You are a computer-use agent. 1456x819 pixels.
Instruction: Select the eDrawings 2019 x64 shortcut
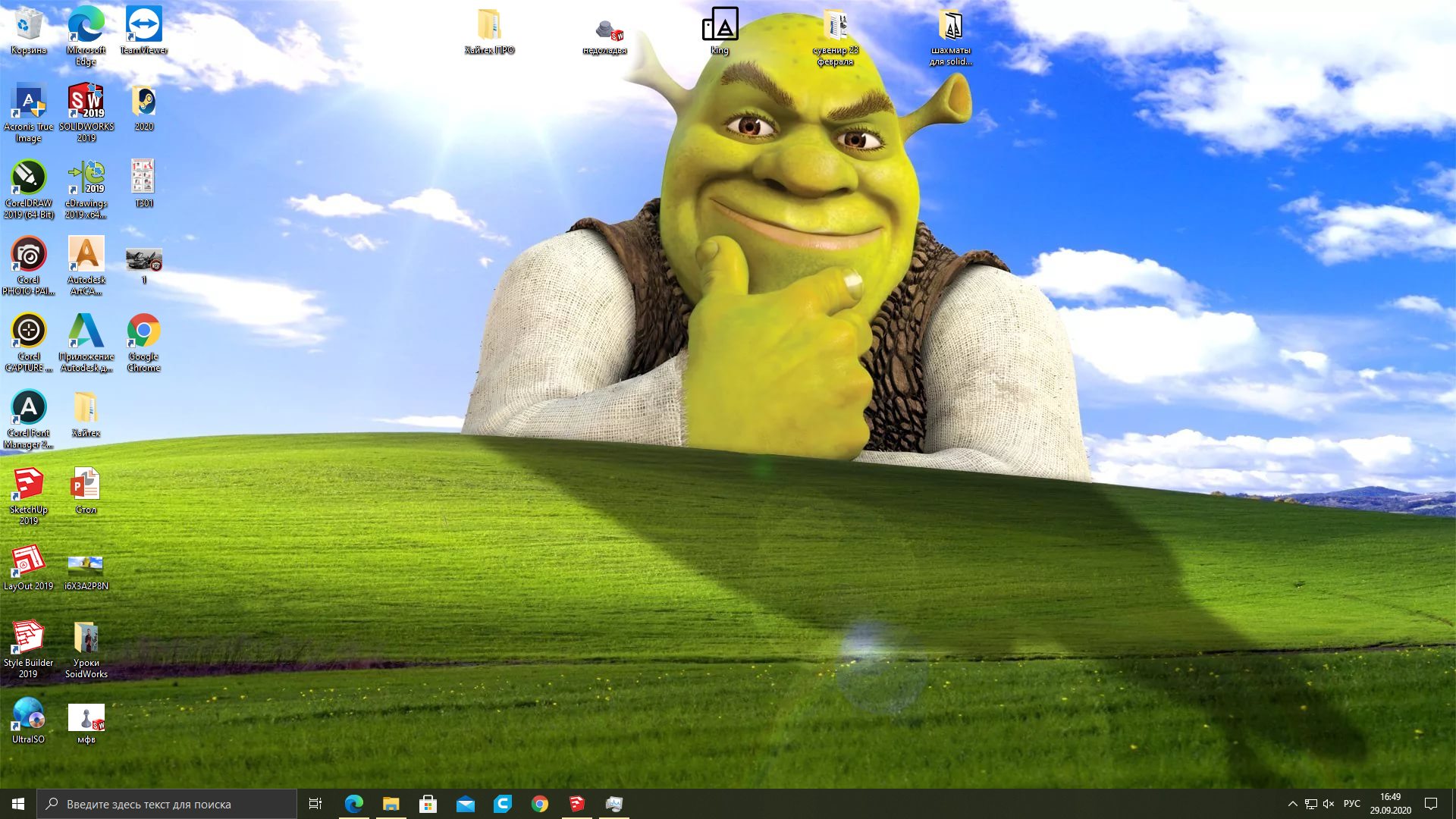(86, 190)
